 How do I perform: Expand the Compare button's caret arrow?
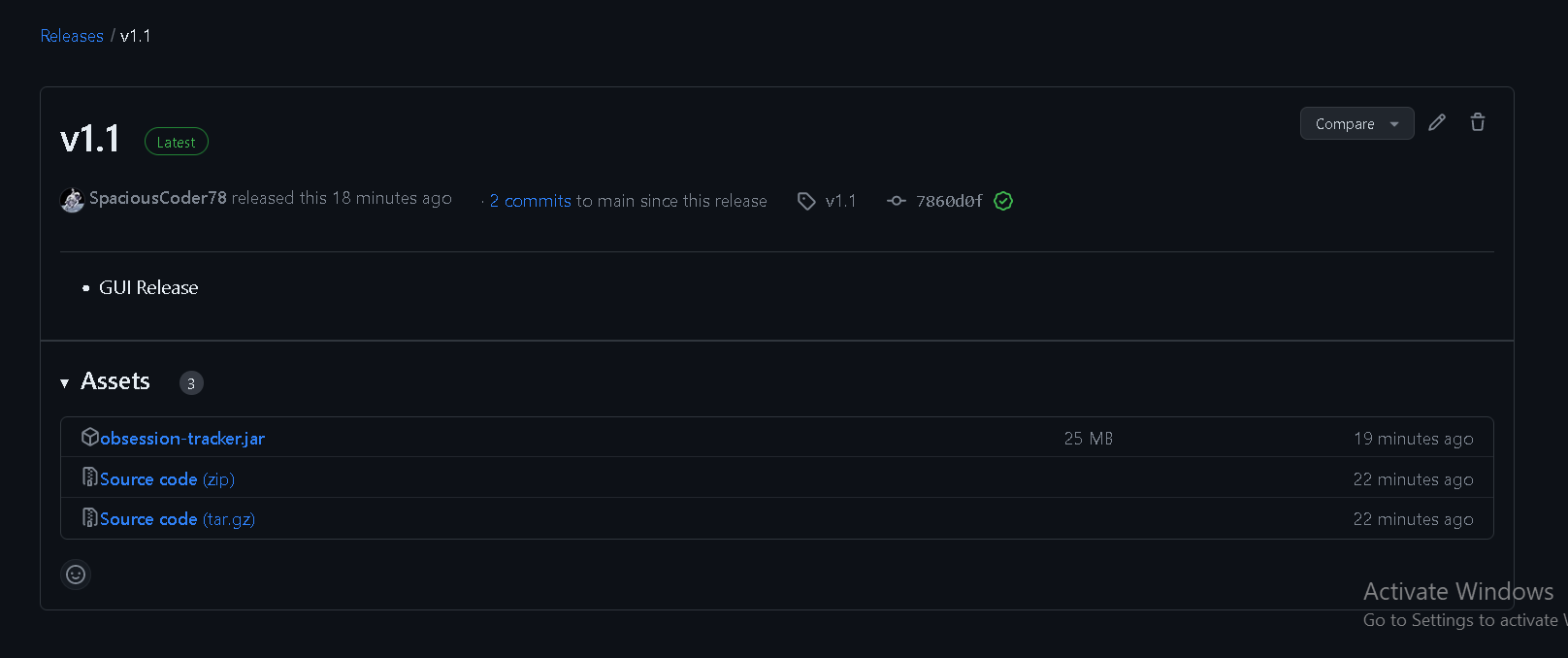pyautogui.click(x=1394, y=123)
